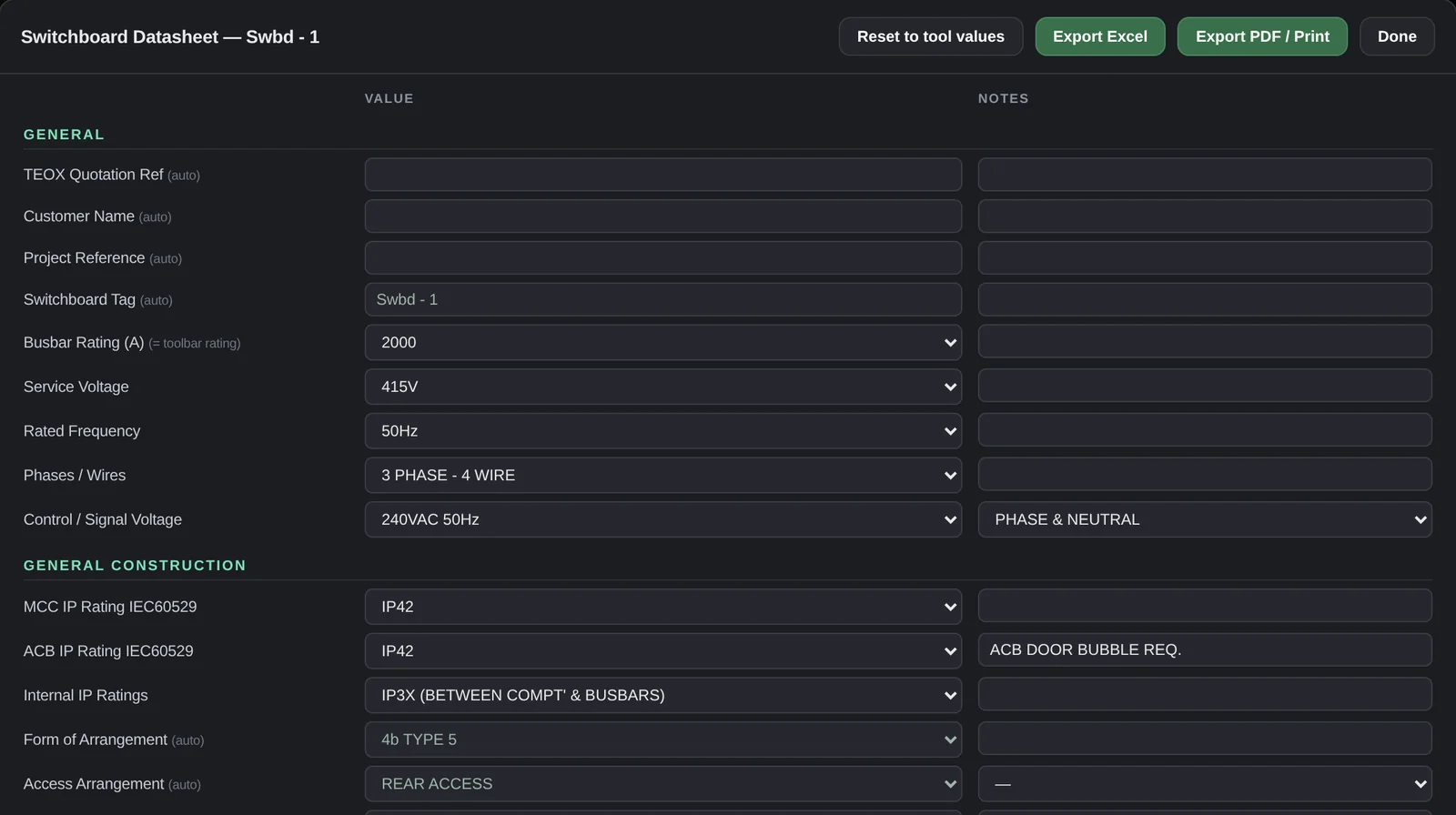Click Phases / Wires notes field
The width and height of the screenshot is (1456, 815).
(1205, 474)
